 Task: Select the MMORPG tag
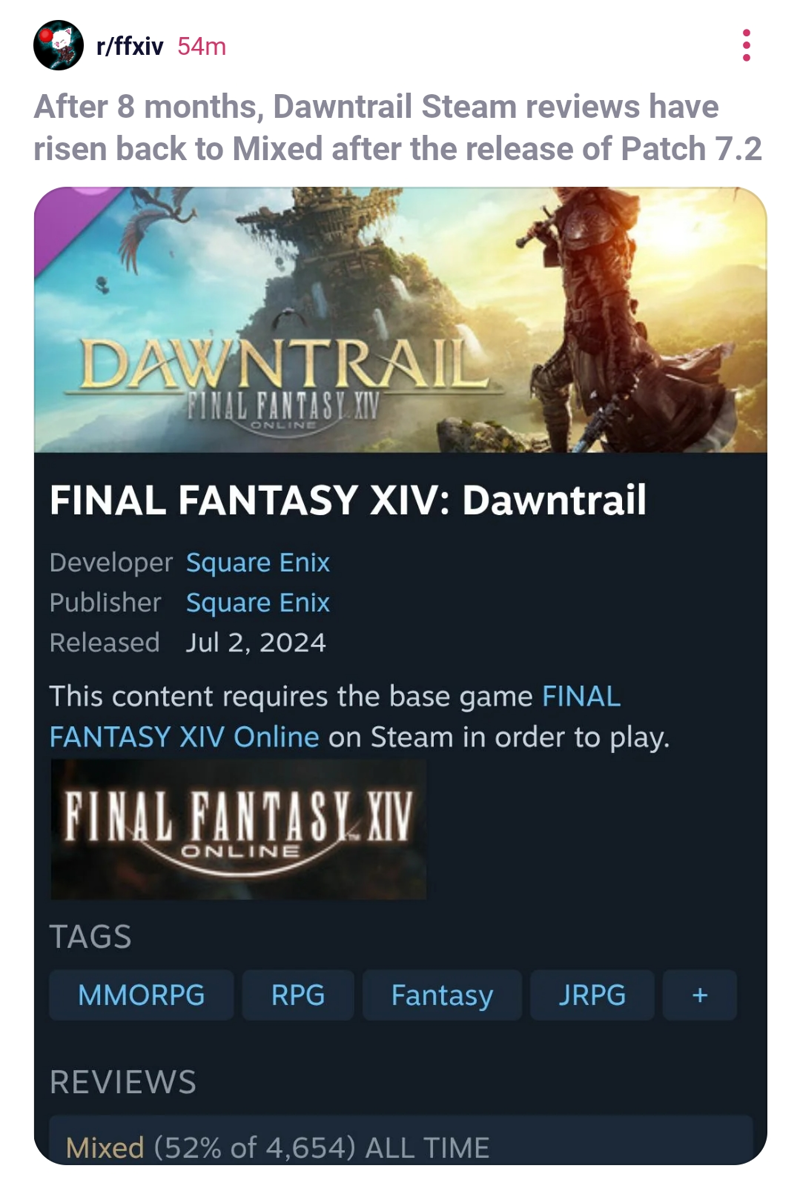[x=141, y=995]
